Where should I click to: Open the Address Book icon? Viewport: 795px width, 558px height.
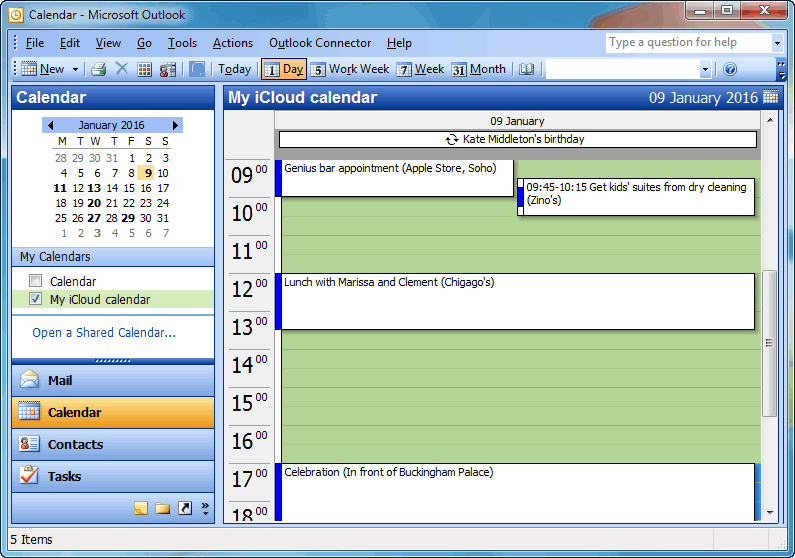pos(527,69)
